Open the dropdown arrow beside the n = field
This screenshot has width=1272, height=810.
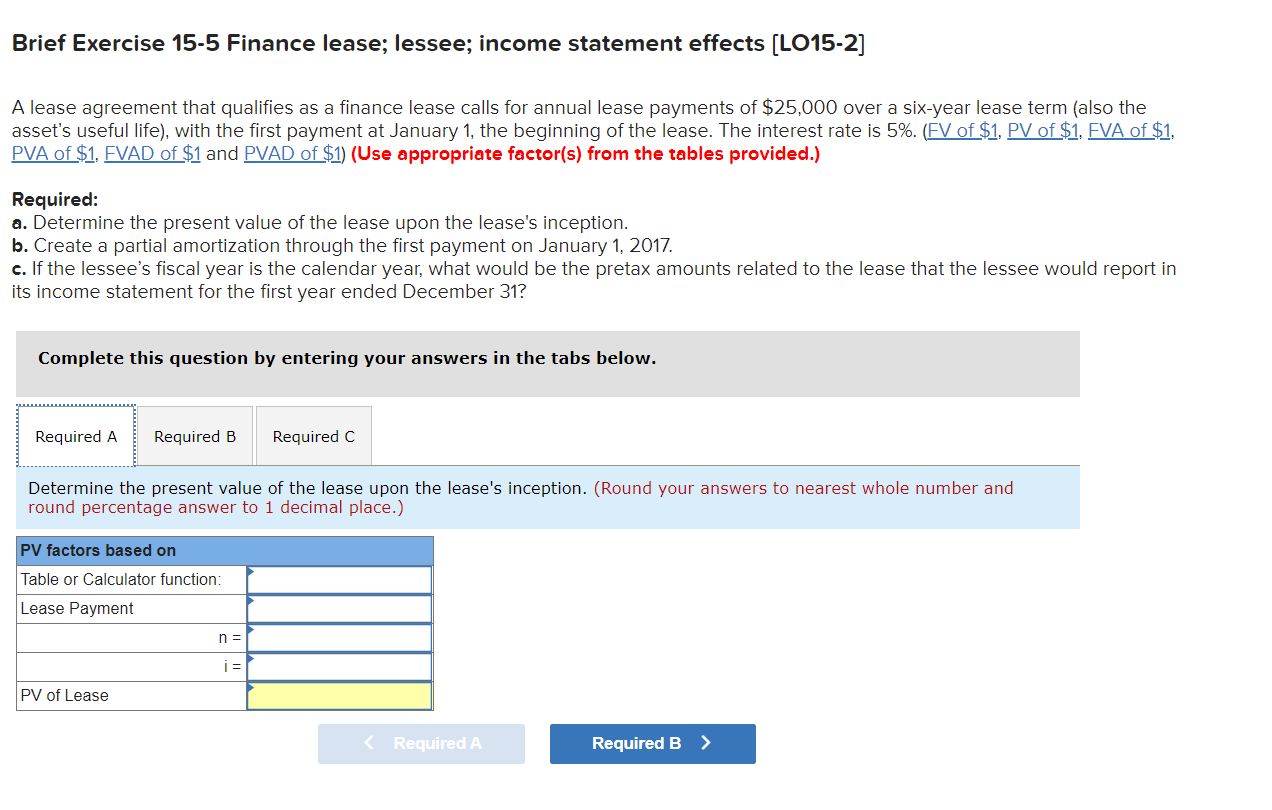pyautogui.click(x=251, y=630)
